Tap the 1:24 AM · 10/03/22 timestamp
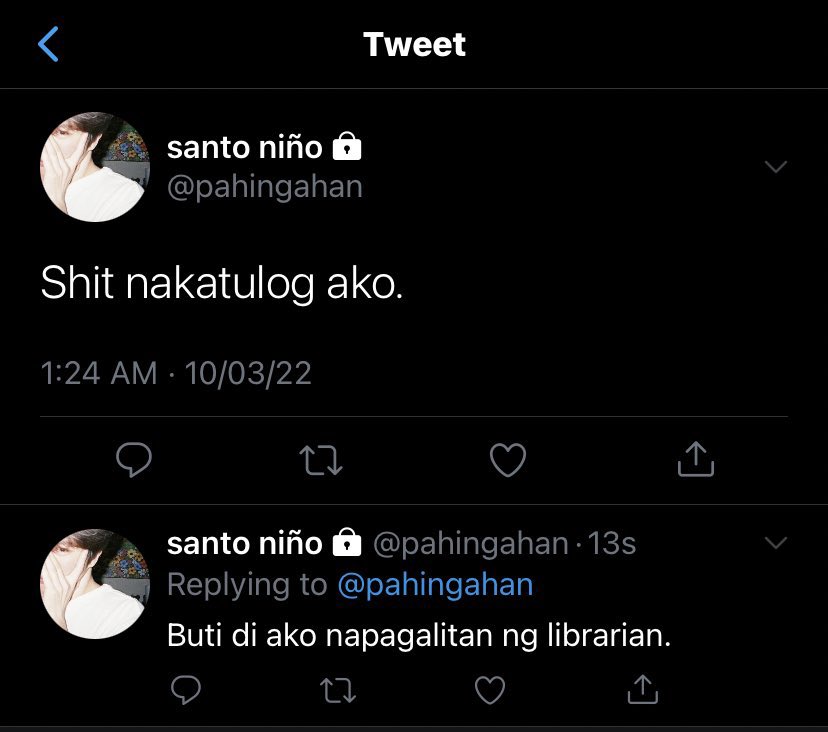 (176, 373)
